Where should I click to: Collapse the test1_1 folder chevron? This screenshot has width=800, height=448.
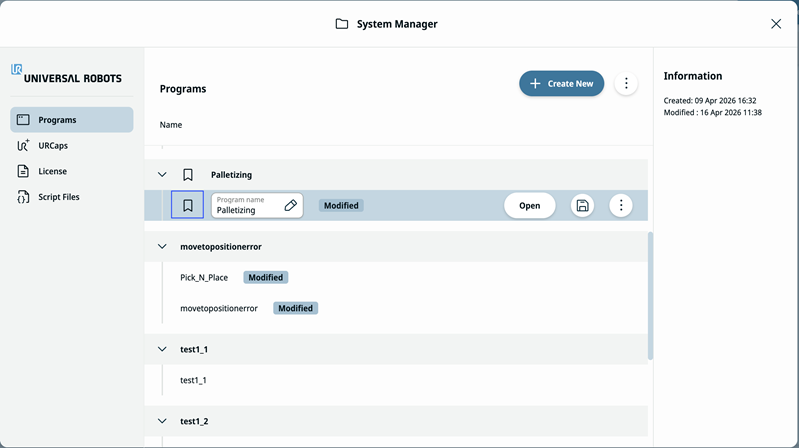click(162, 350)
